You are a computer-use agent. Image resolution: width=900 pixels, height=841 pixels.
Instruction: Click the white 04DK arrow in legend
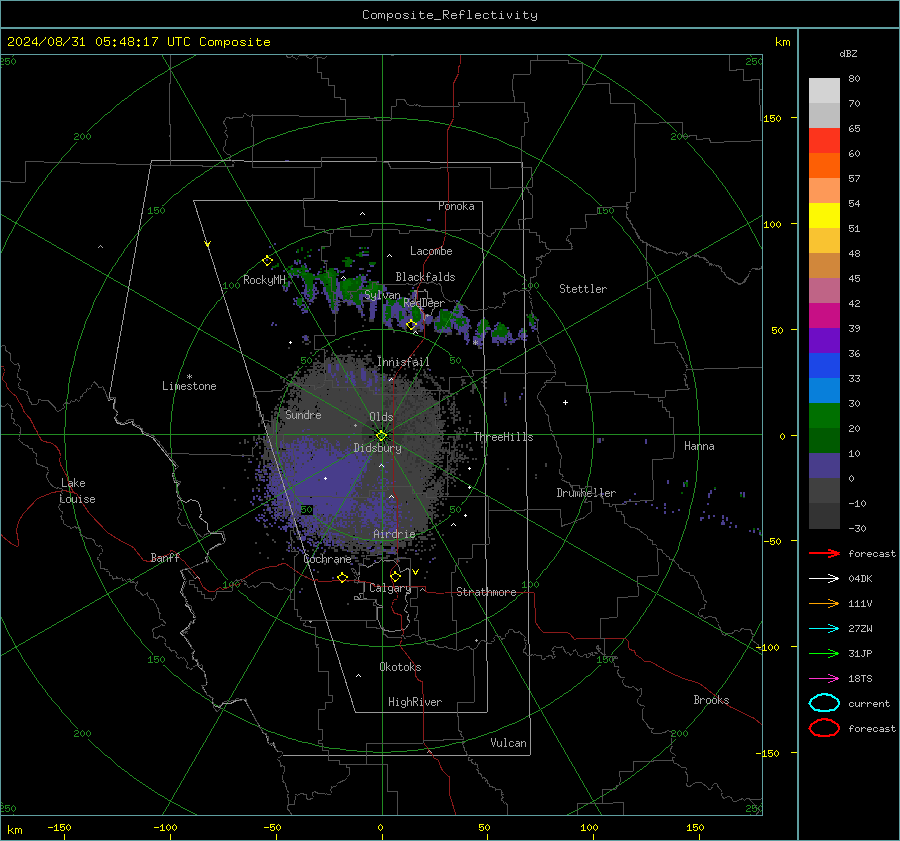[x=824, y=578]
